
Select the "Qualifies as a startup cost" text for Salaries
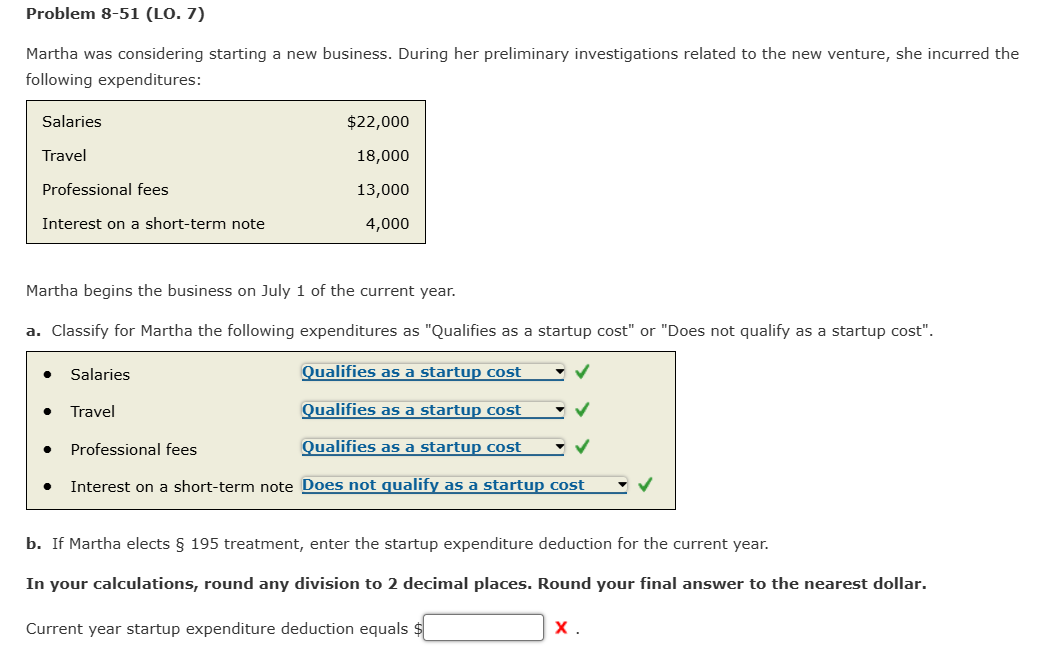(x=410, y=372)
